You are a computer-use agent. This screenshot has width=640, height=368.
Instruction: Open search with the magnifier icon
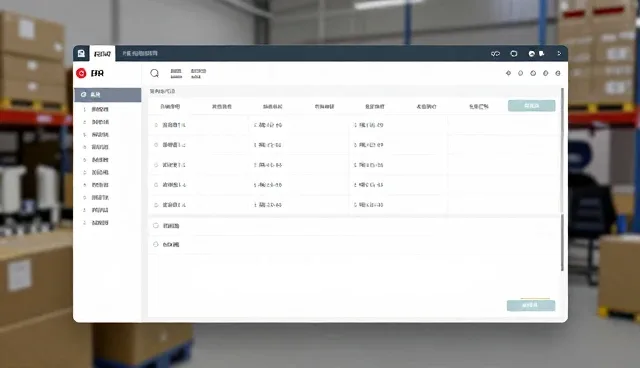click(x=154, y=73)
